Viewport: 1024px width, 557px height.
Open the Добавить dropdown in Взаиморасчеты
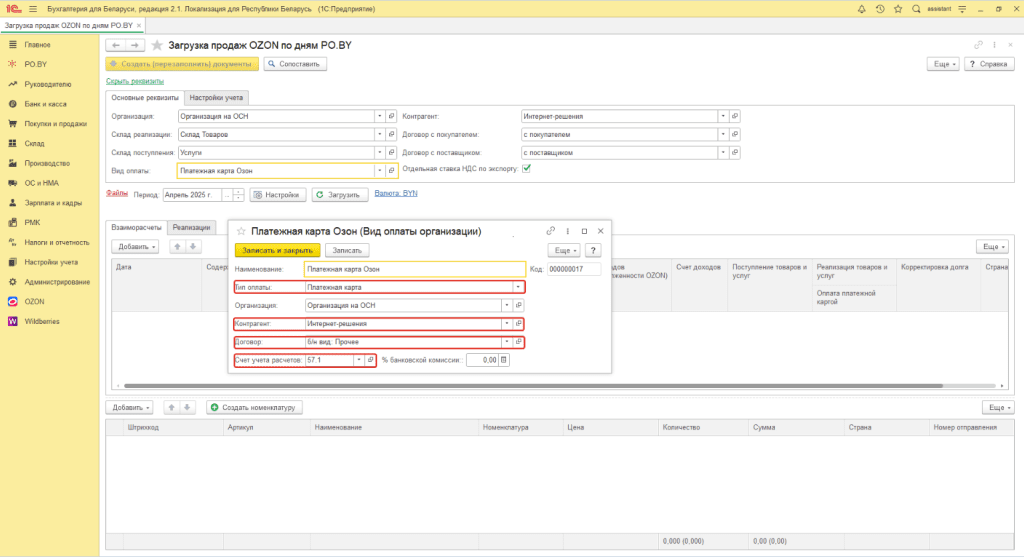[136, 247]
